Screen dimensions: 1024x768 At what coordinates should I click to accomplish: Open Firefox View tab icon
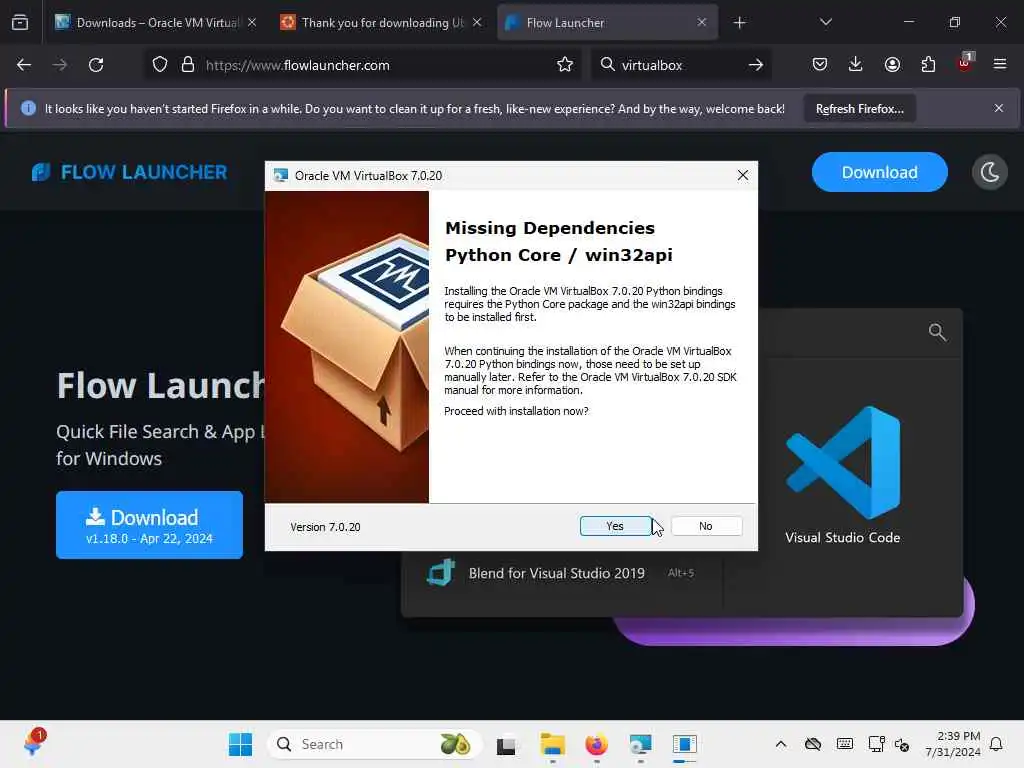[20, 23]
